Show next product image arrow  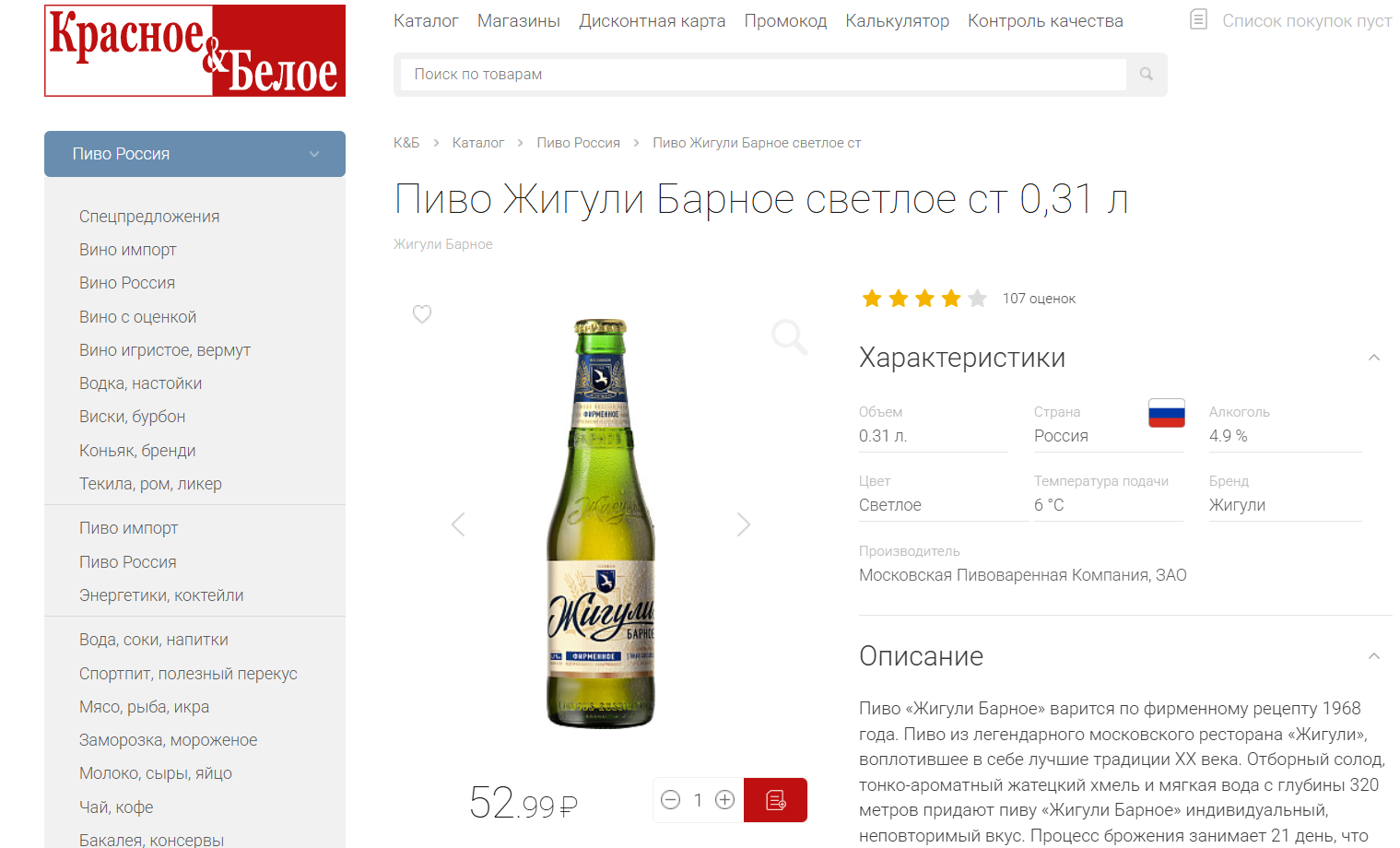(744, 524)
